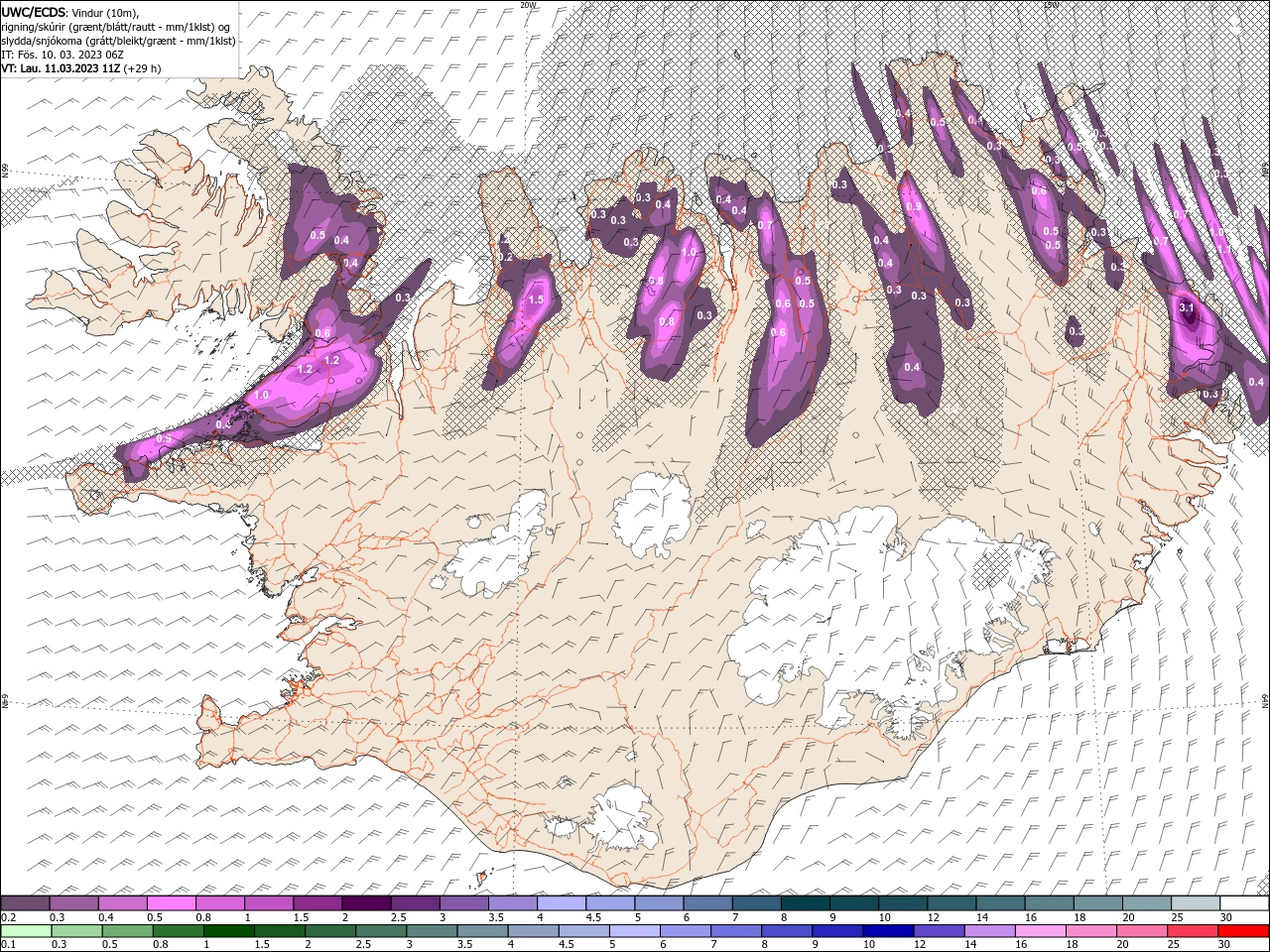Select the 0.3 light green swatch in lower legend row

click(x=76, y=931)
